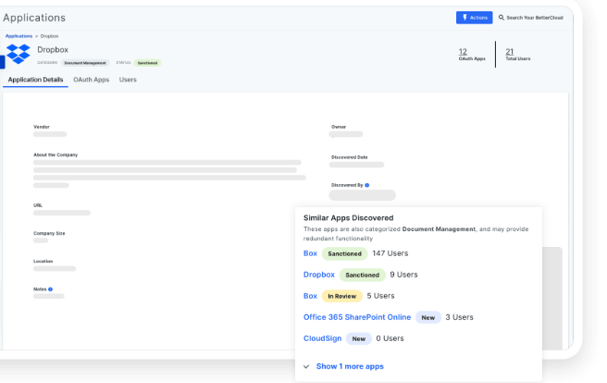Click the blue Actions button
This screenshot has width=607, height=383.
[x=474, y=18]
